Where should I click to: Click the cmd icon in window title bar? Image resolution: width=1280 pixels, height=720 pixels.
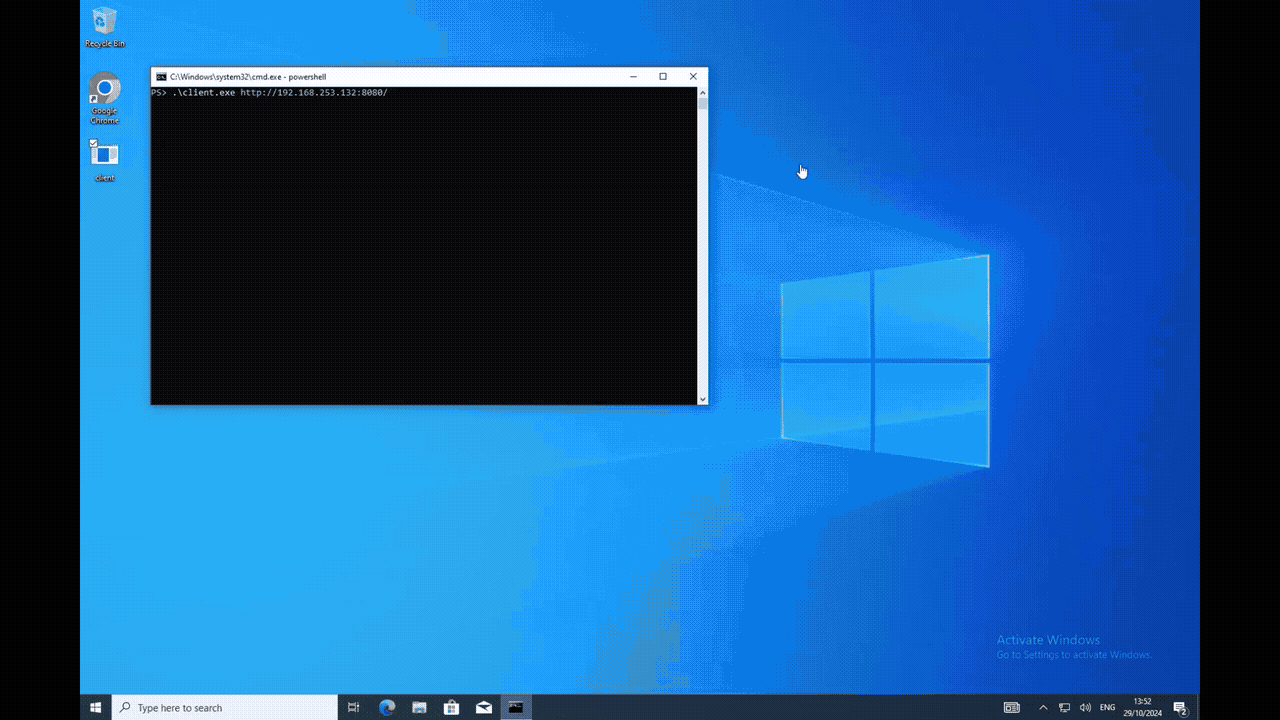161,77
